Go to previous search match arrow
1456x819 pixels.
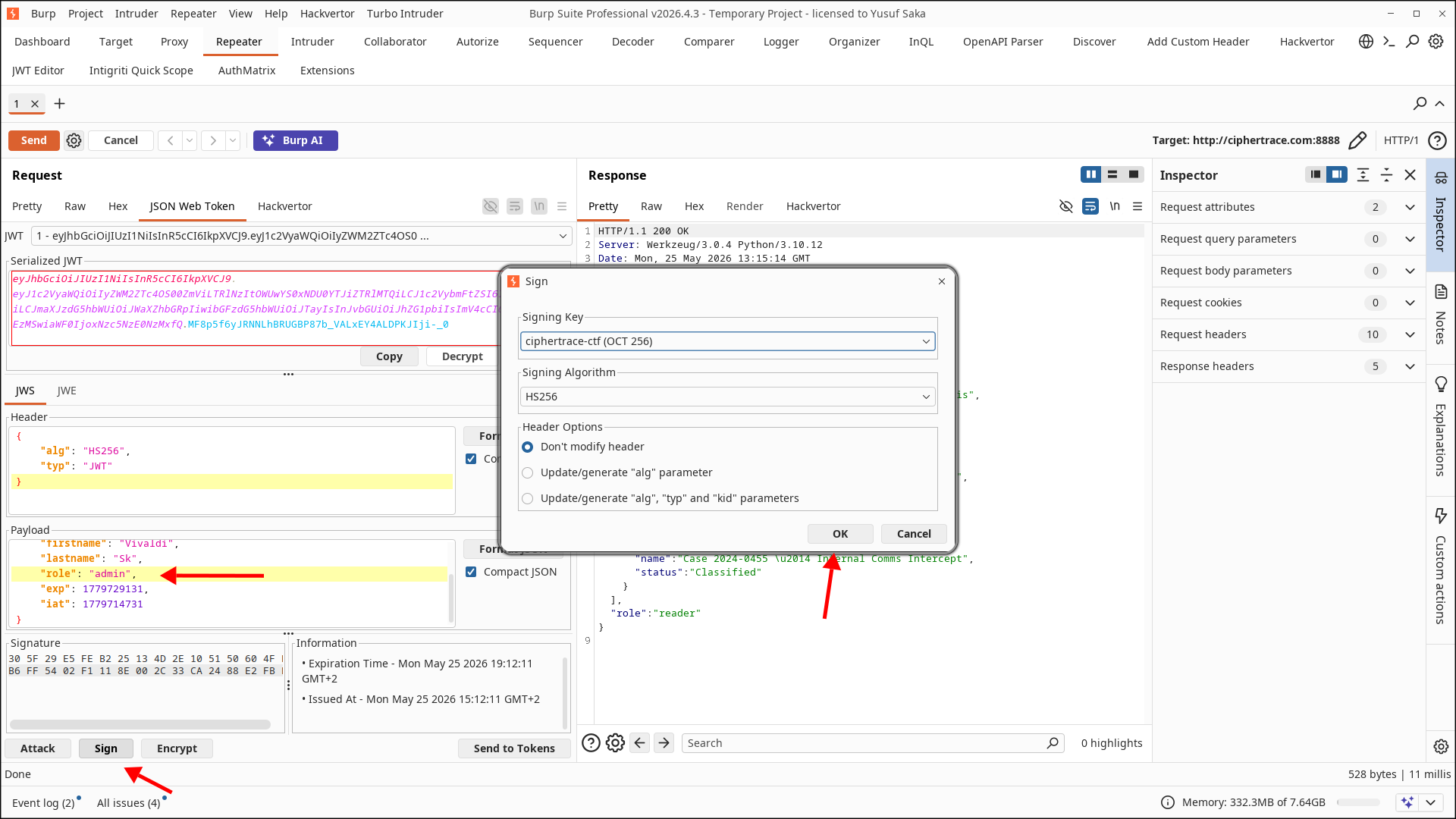tap(639, 743)
